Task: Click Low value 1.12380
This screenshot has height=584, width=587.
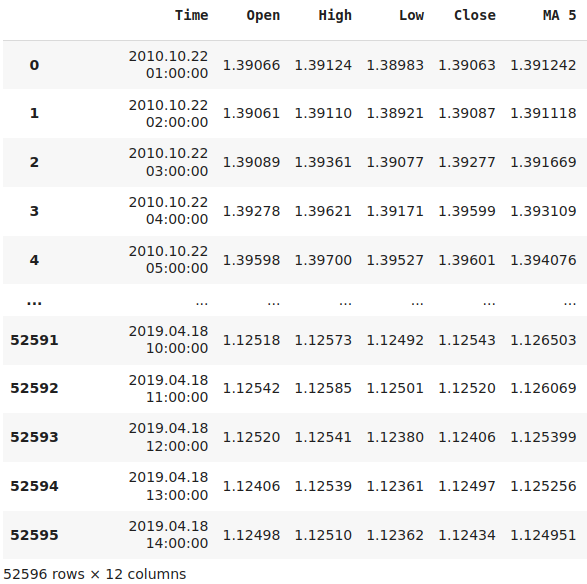Action: pyautogui.click(x=395, y=437)
